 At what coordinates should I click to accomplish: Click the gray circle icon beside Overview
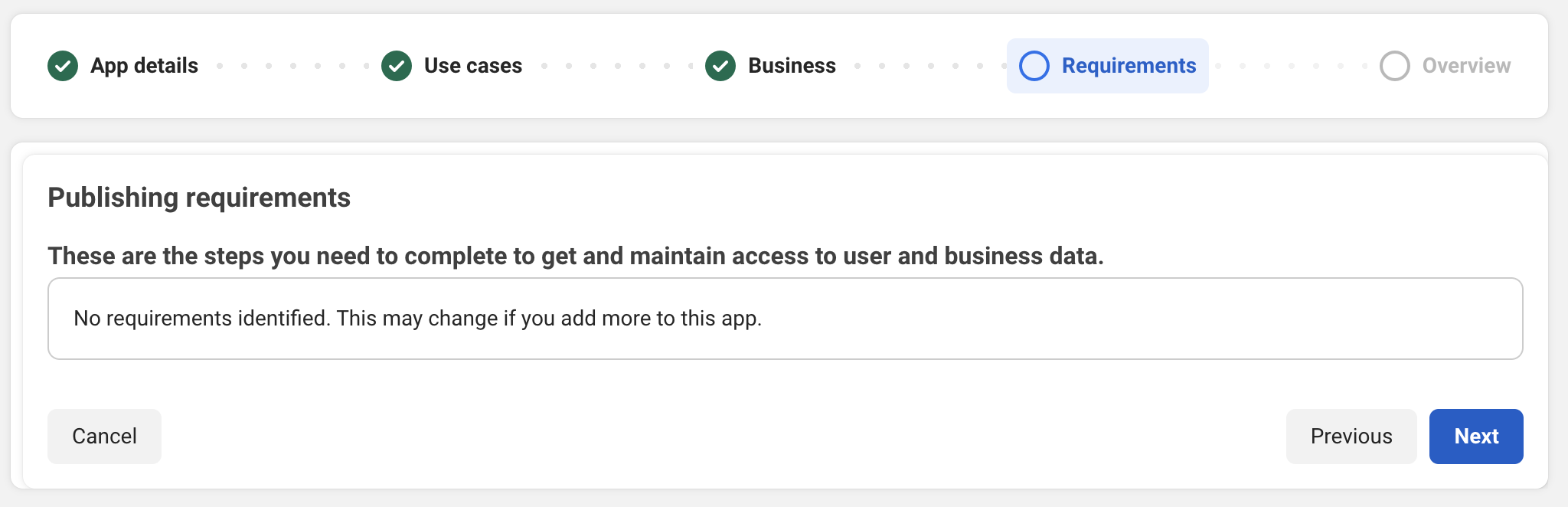(1395, 66)
